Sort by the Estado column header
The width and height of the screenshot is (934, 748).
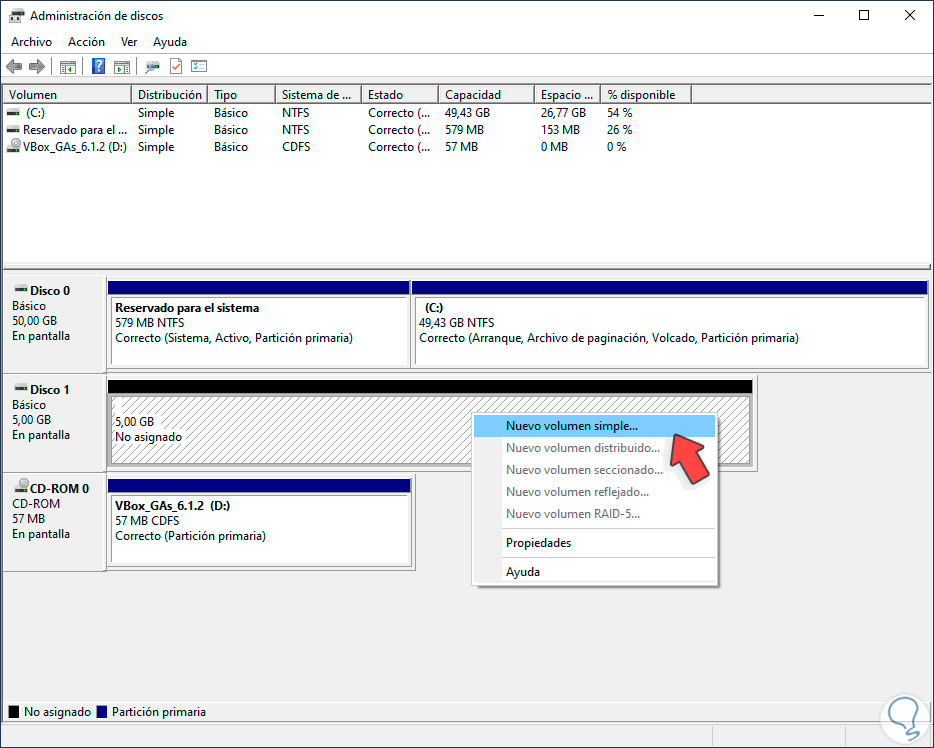click(400, 95)
